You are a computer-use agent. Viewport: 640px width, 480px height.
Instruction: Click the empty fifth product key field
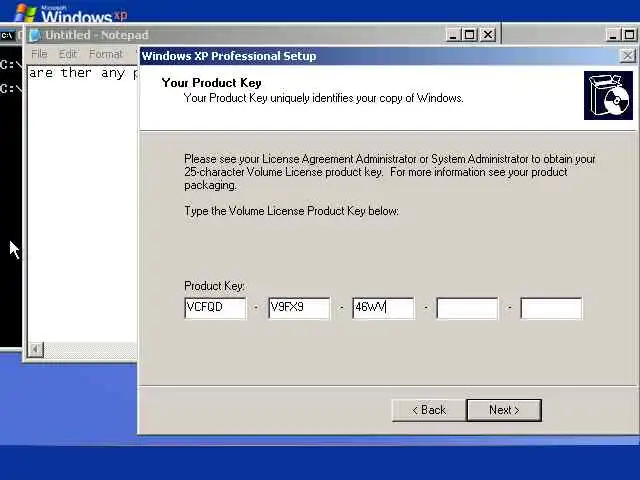point(551,308)
